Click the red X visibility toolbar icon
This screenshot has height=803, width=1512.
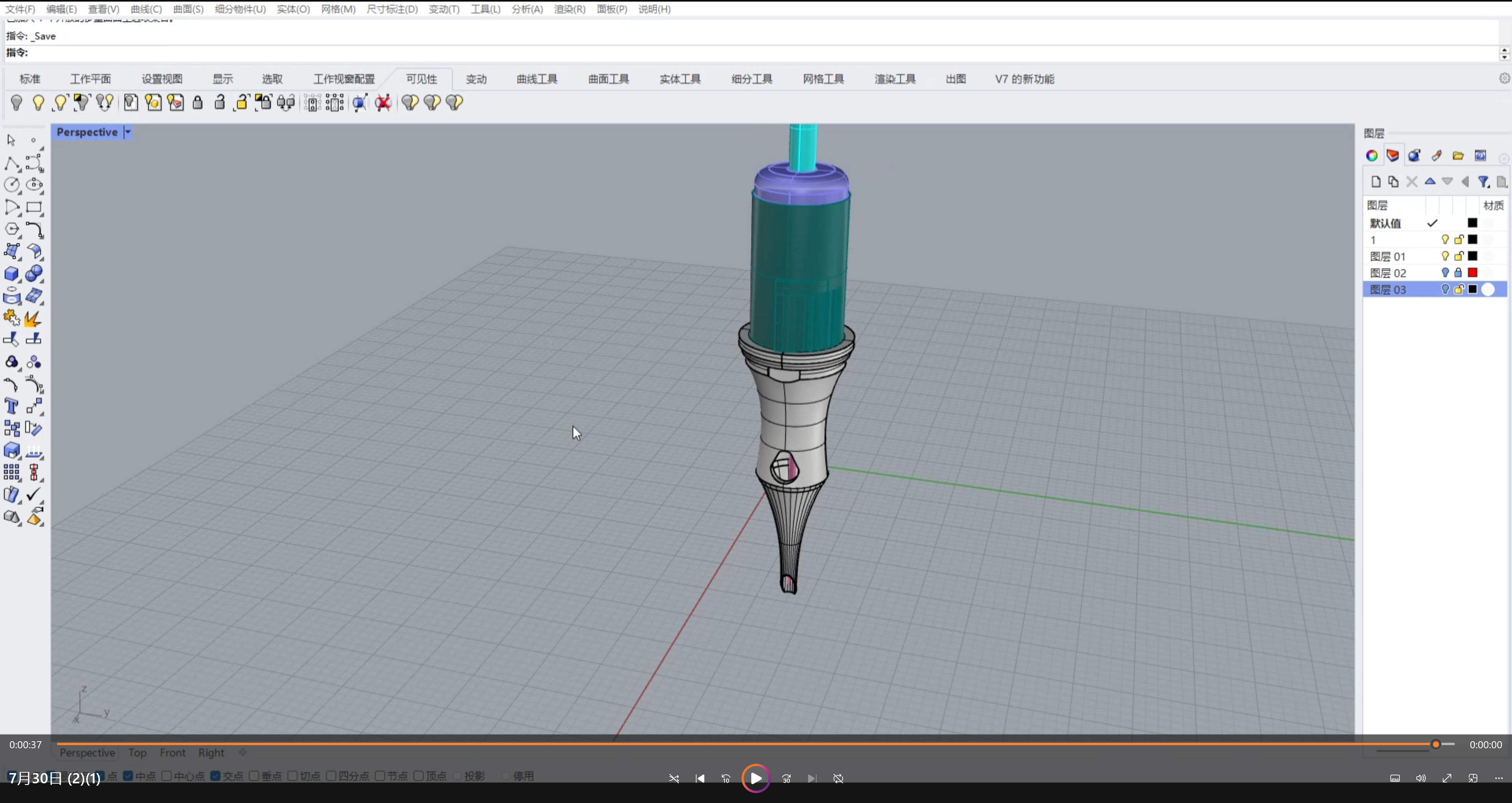[383, 103]
